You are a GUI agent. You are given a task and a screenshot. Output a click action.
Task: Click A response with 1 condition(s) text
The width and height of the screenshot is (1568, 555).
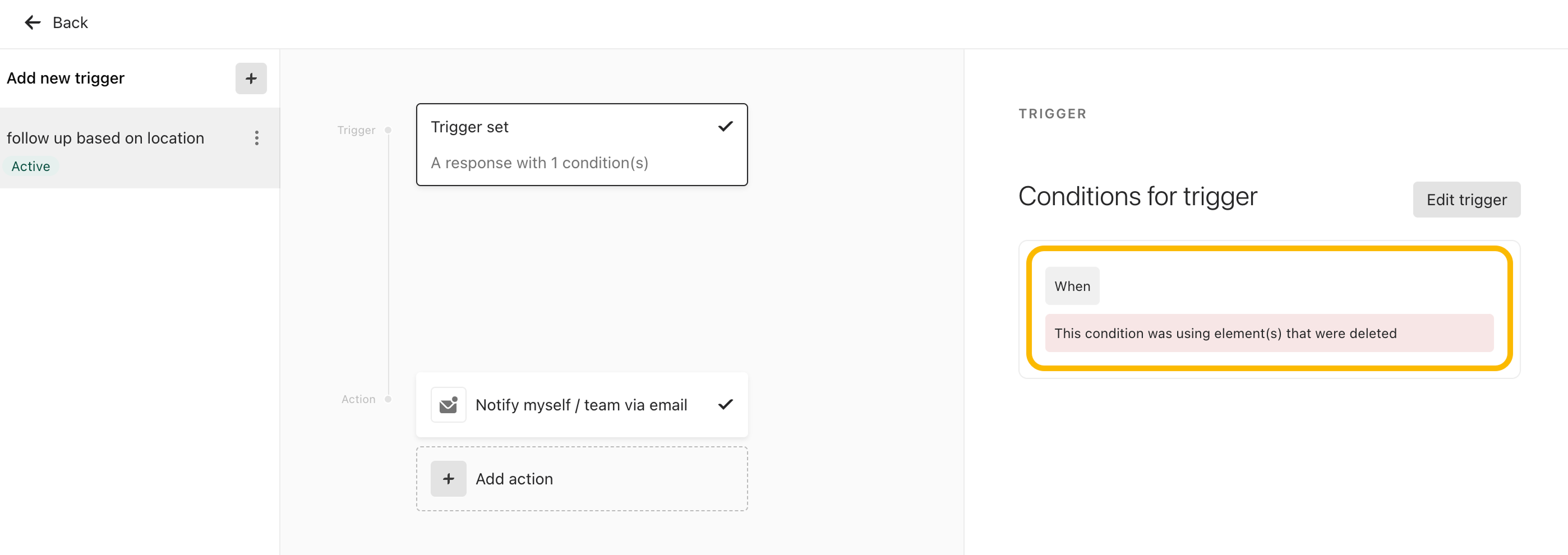pos(539,163)
